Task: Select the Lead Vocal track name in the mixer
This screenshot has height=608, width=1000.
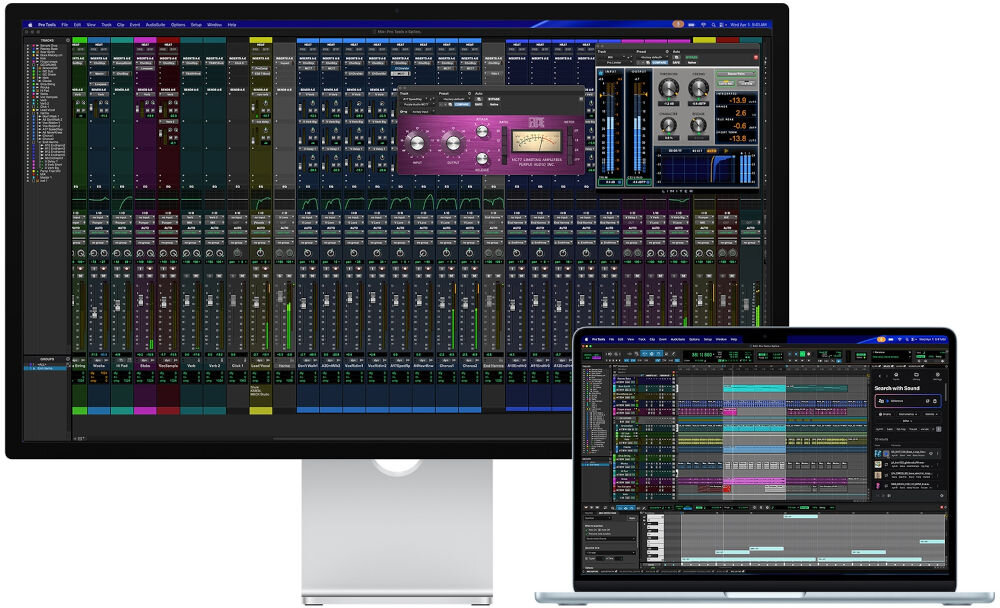Action: click(x=261, y=366)
